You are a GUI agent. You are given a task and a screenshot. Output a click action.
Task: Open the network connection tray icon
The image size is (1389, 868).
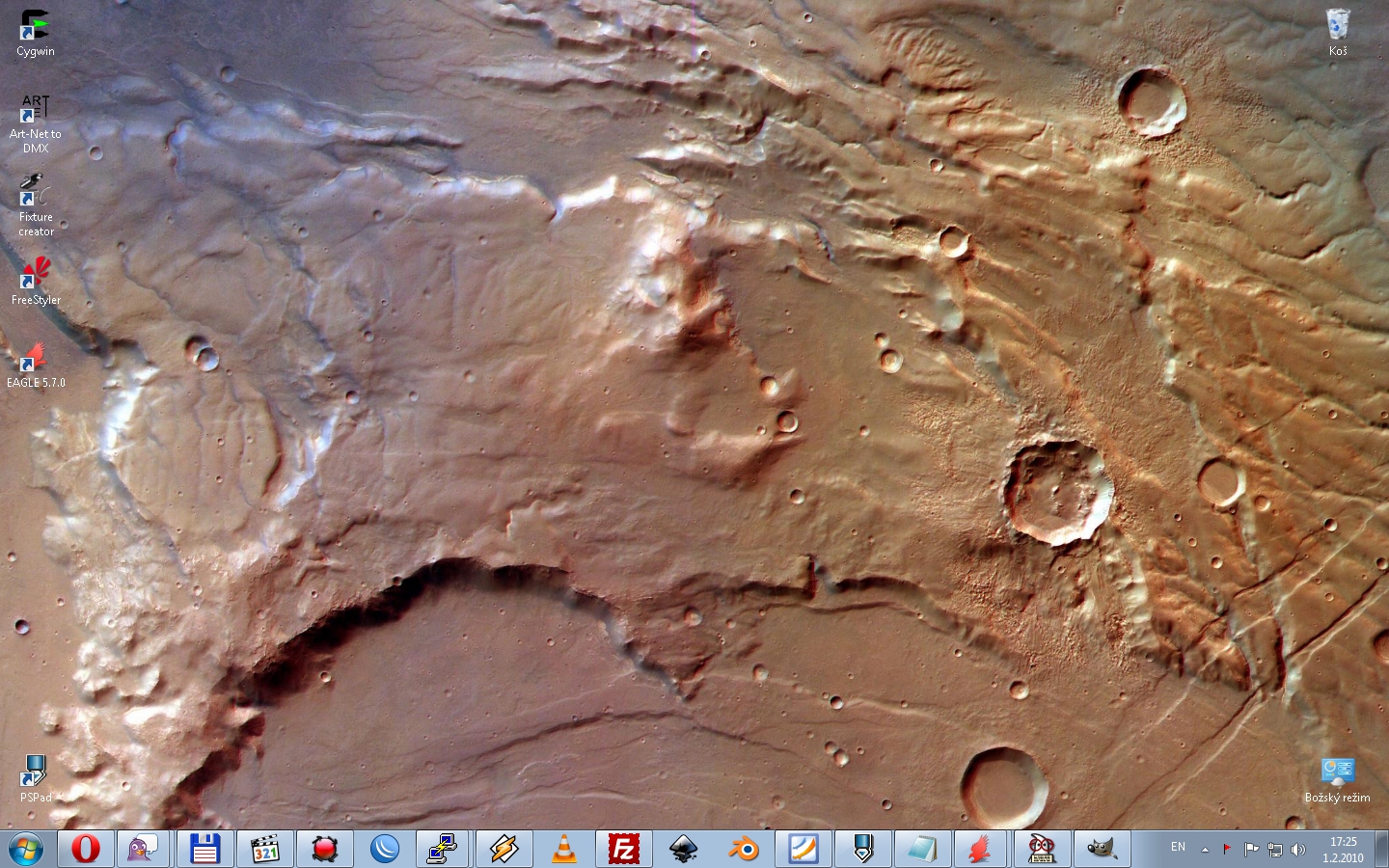pos(1275,850)
